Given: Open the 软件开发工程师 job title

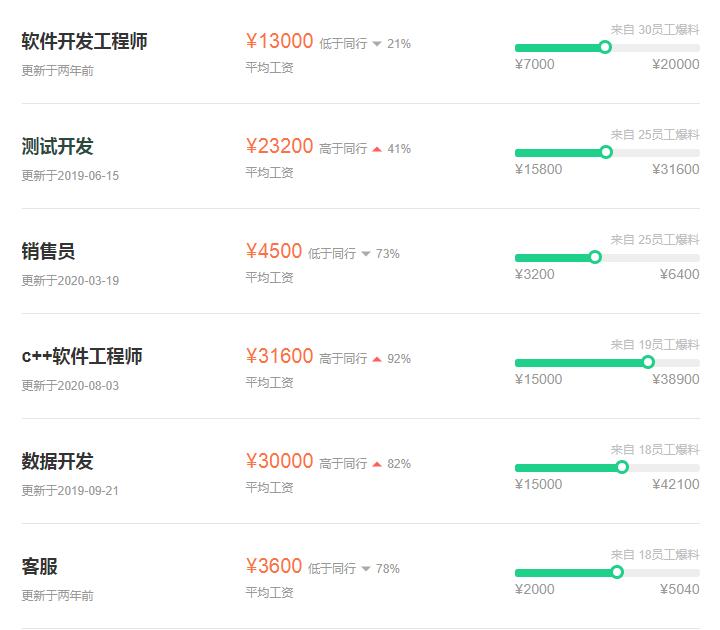Looking at the screenshot, I should pos(85,42).
